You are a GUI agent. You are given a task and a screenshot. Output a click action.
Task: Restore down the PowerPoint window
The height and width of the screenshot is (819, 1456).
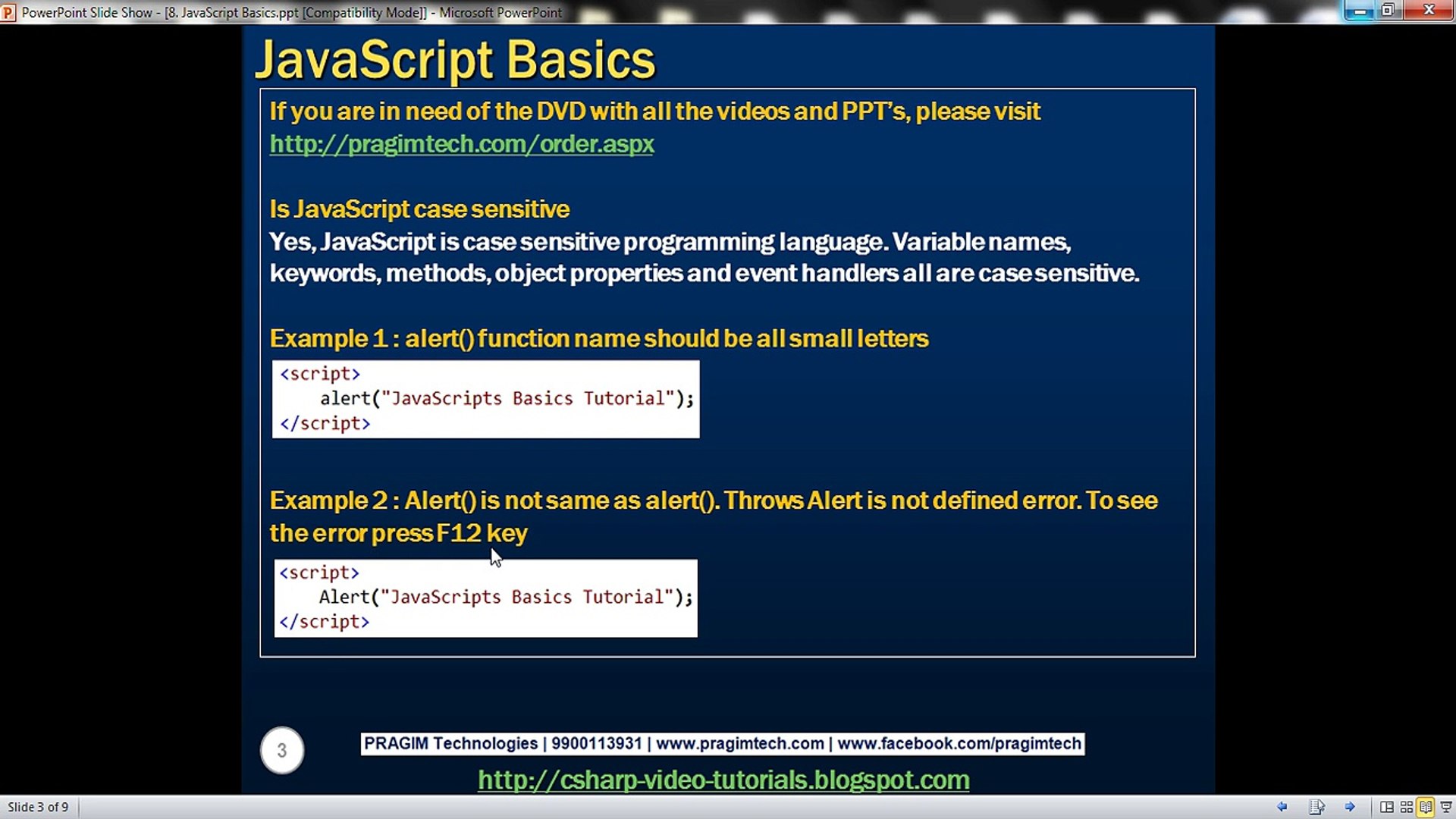[x=1388, y=11]
